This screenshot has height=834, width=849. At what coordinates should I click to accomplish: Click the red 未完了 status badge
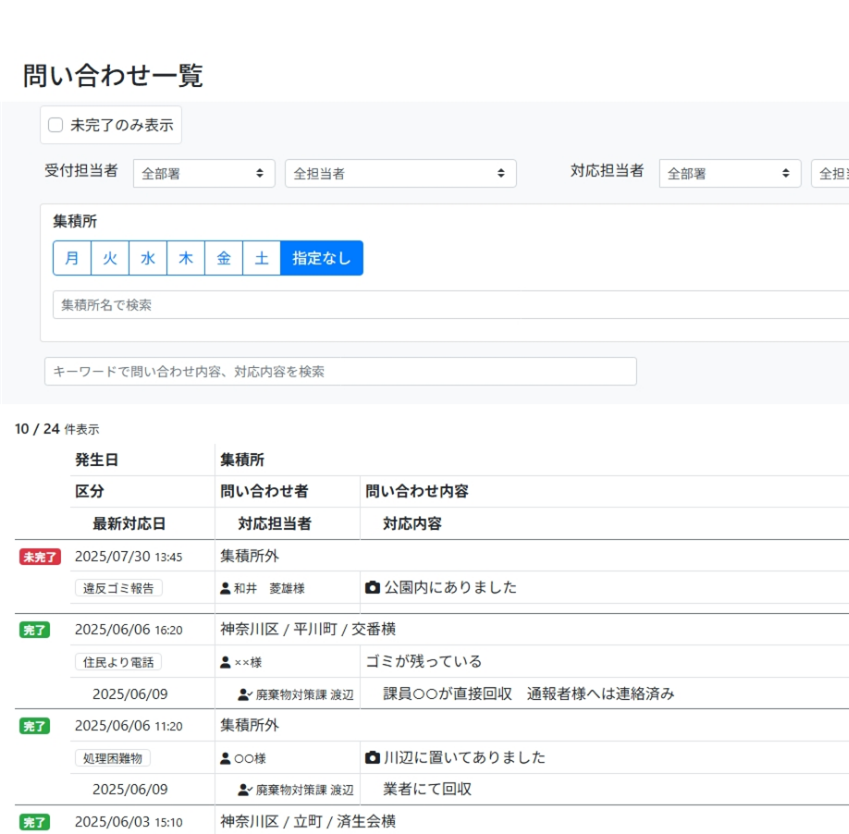[x=40, y=557]
